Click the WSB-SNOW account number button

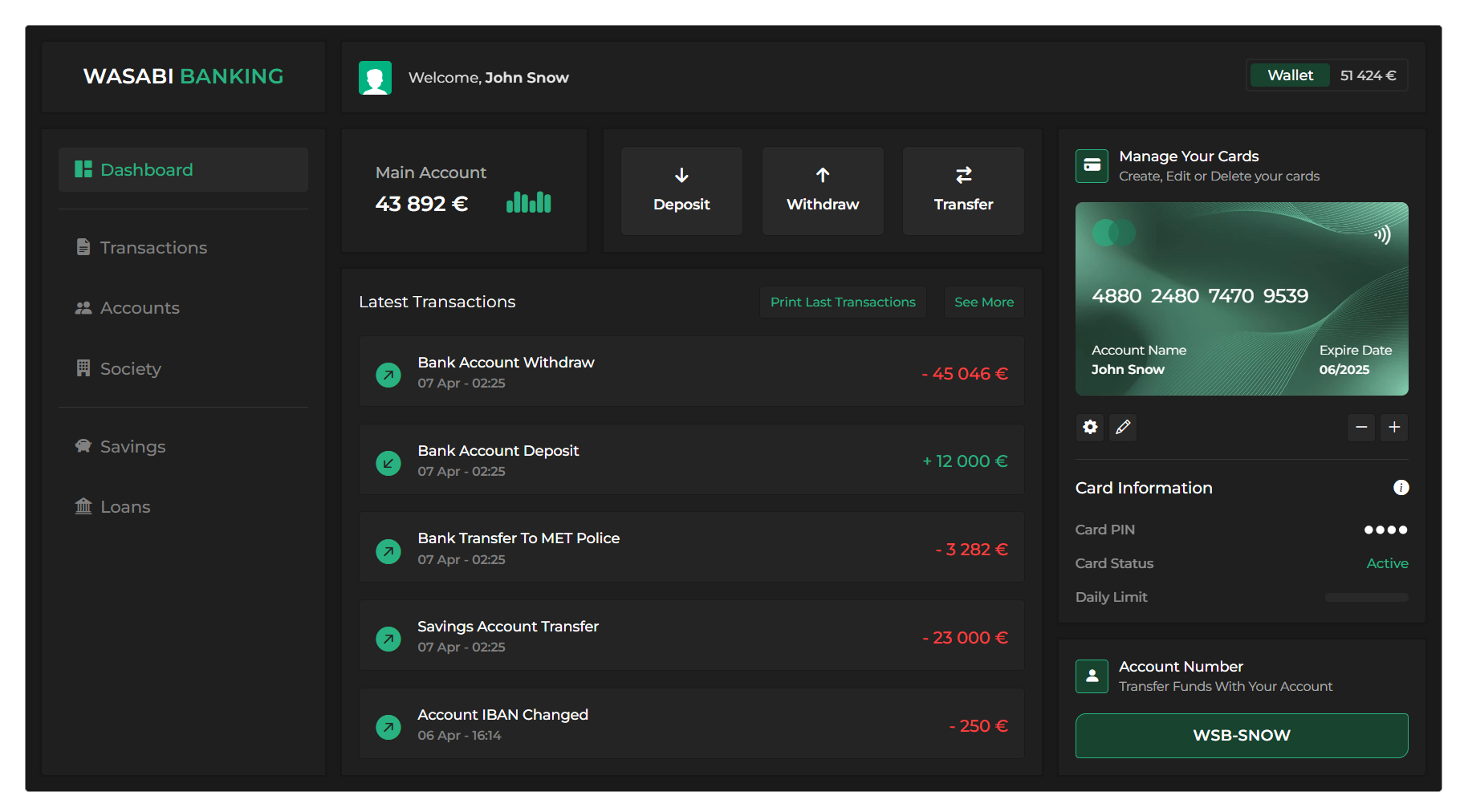pos(1241,735)
